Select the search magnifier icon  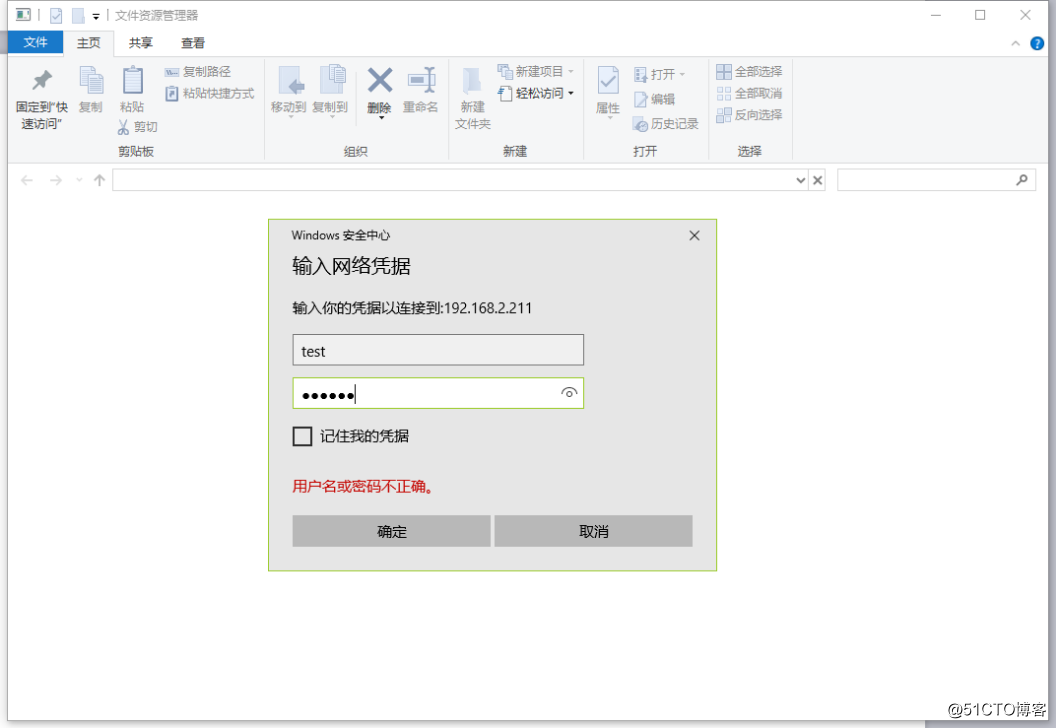1022,180
